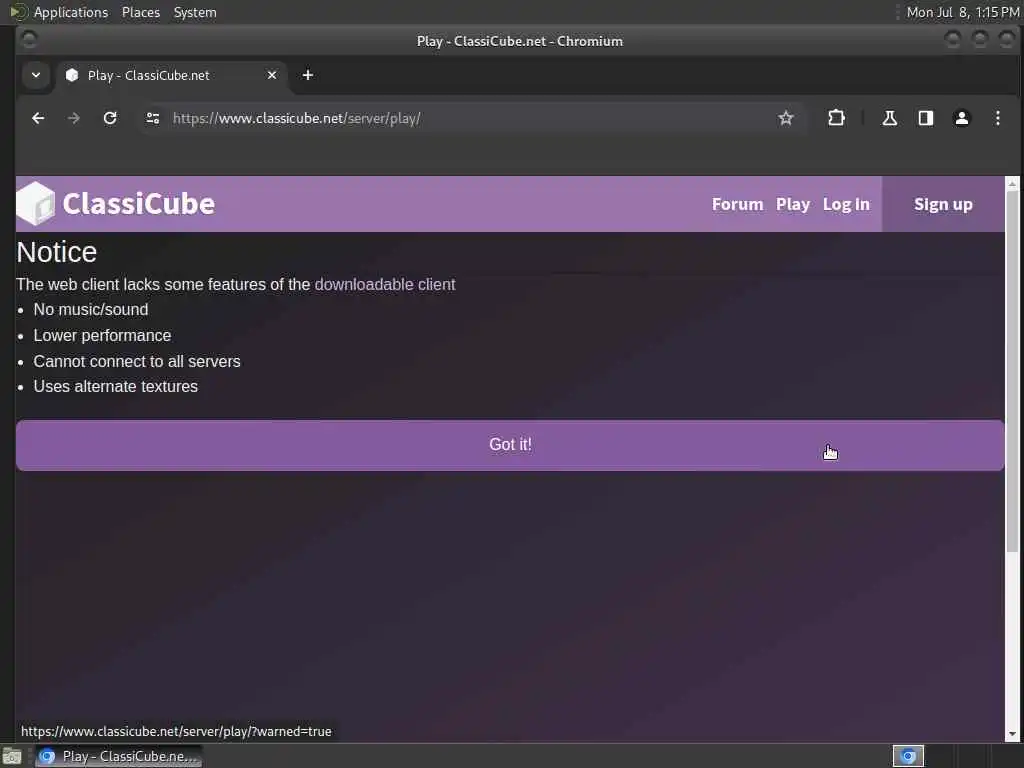View site information icon in address bar
The height and width of the screenshot is (768, 1024).
[x=153, y=118]
